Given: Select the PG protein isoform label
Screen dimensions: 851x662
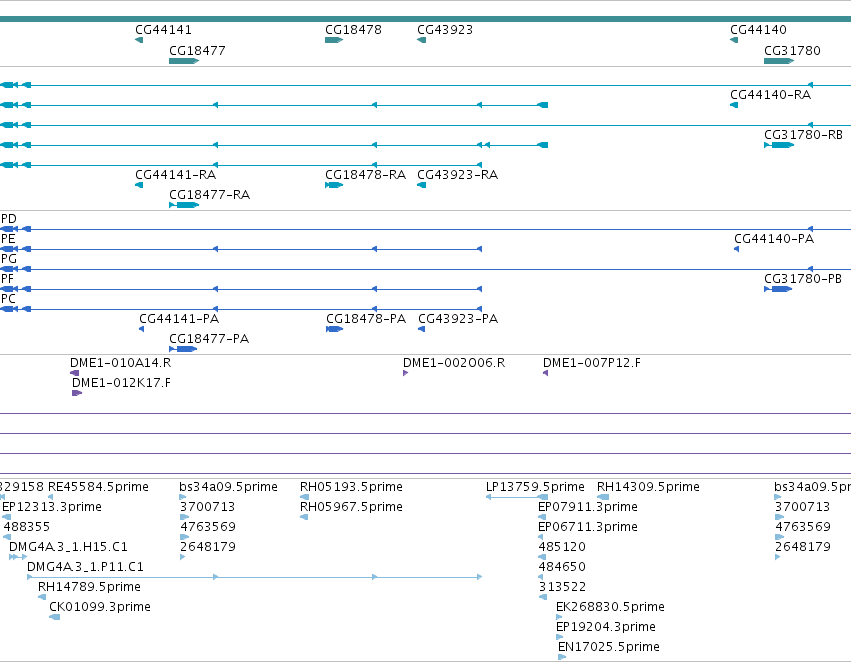Looking at the screenshot, I should point(9,259).
